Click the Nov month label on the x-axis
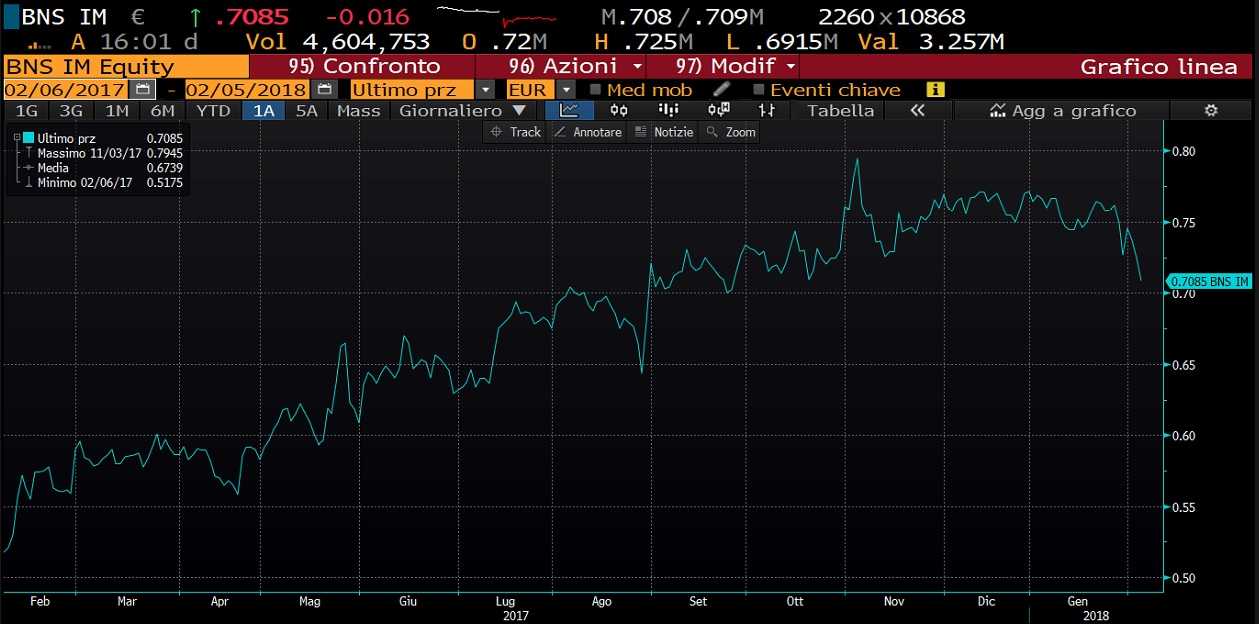The image size is (1259, 624). [x=894, y=601]
